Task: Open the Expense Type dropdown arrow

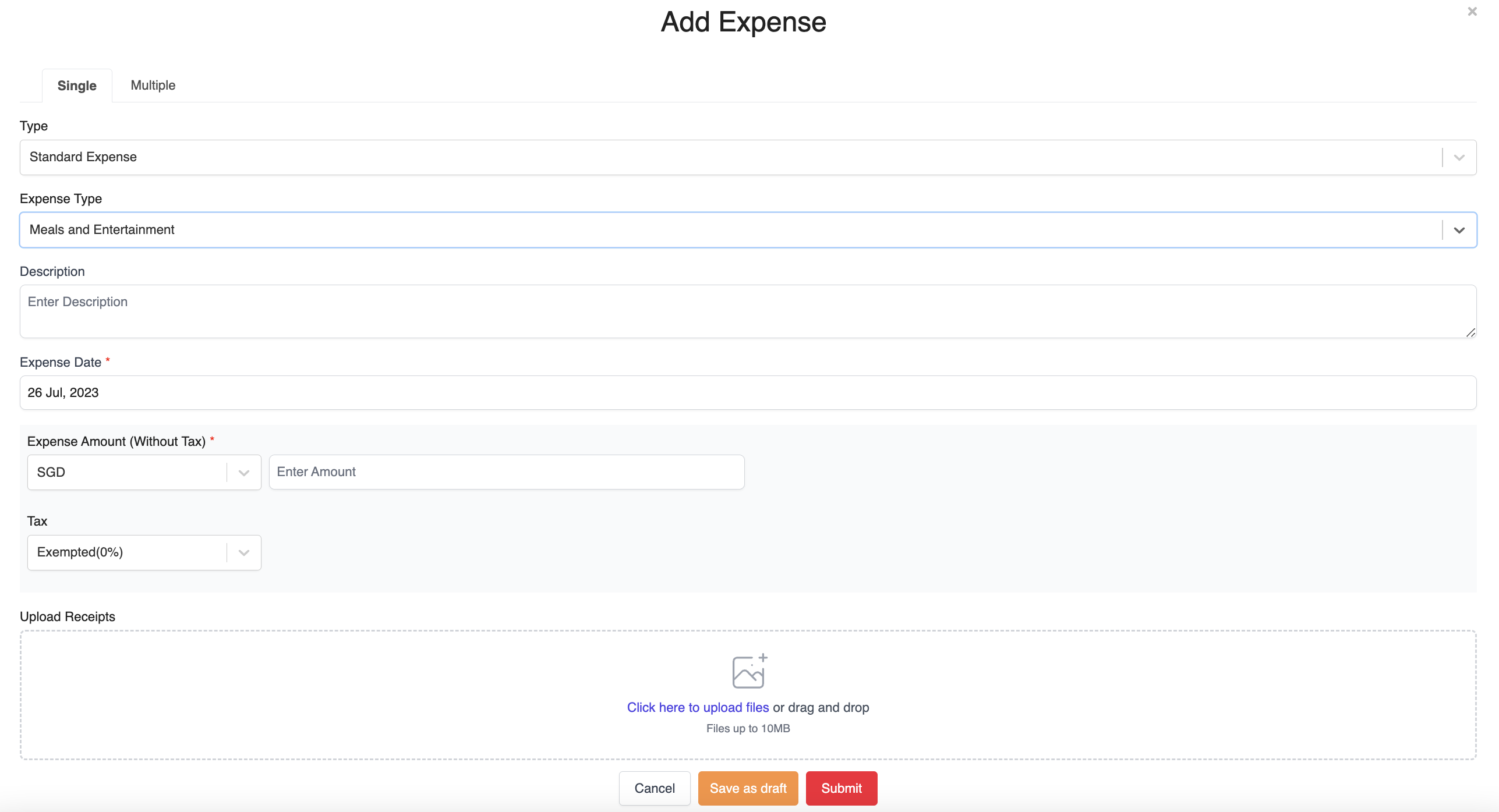Action: [x=1459, y=231]
